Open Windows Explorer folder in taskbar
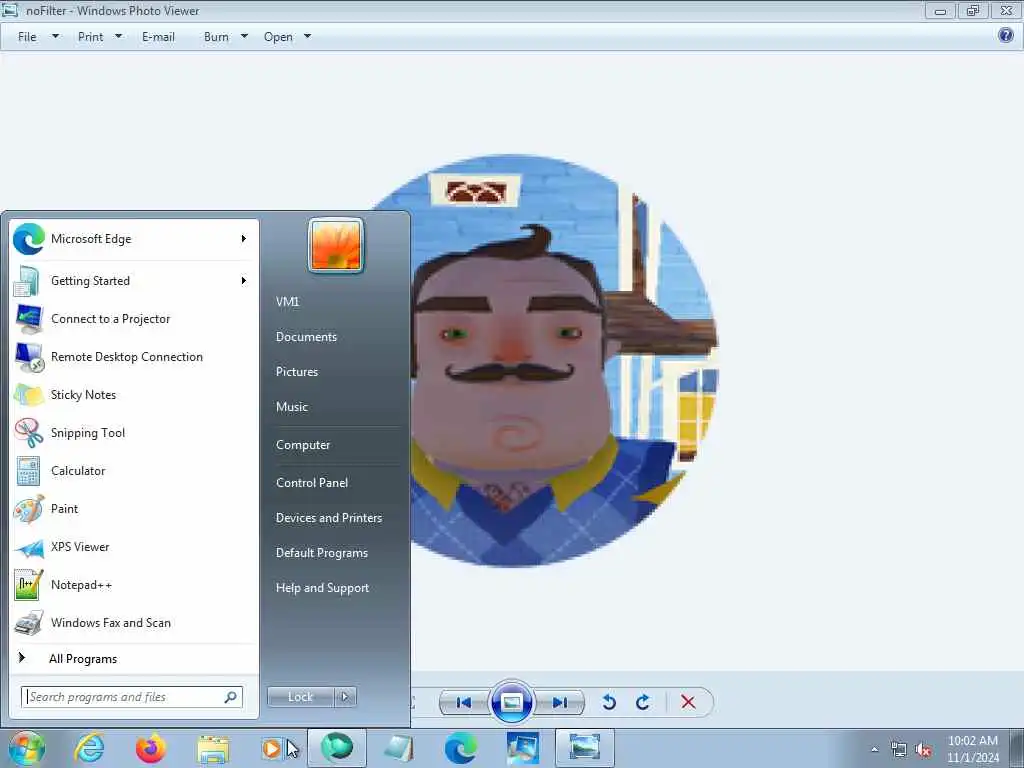 213,749
